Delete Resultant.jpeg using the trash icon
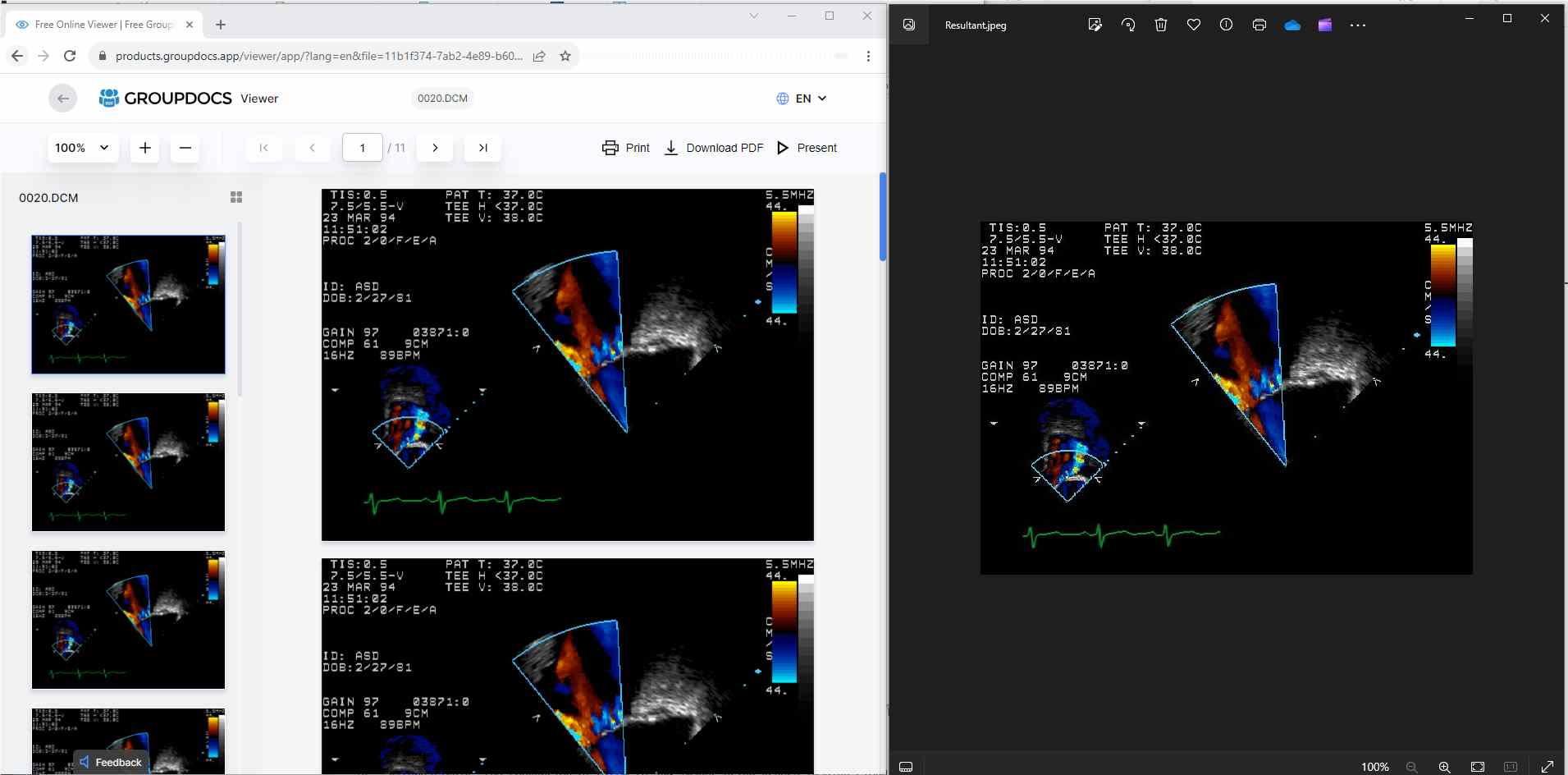 tap(1161, 25)
